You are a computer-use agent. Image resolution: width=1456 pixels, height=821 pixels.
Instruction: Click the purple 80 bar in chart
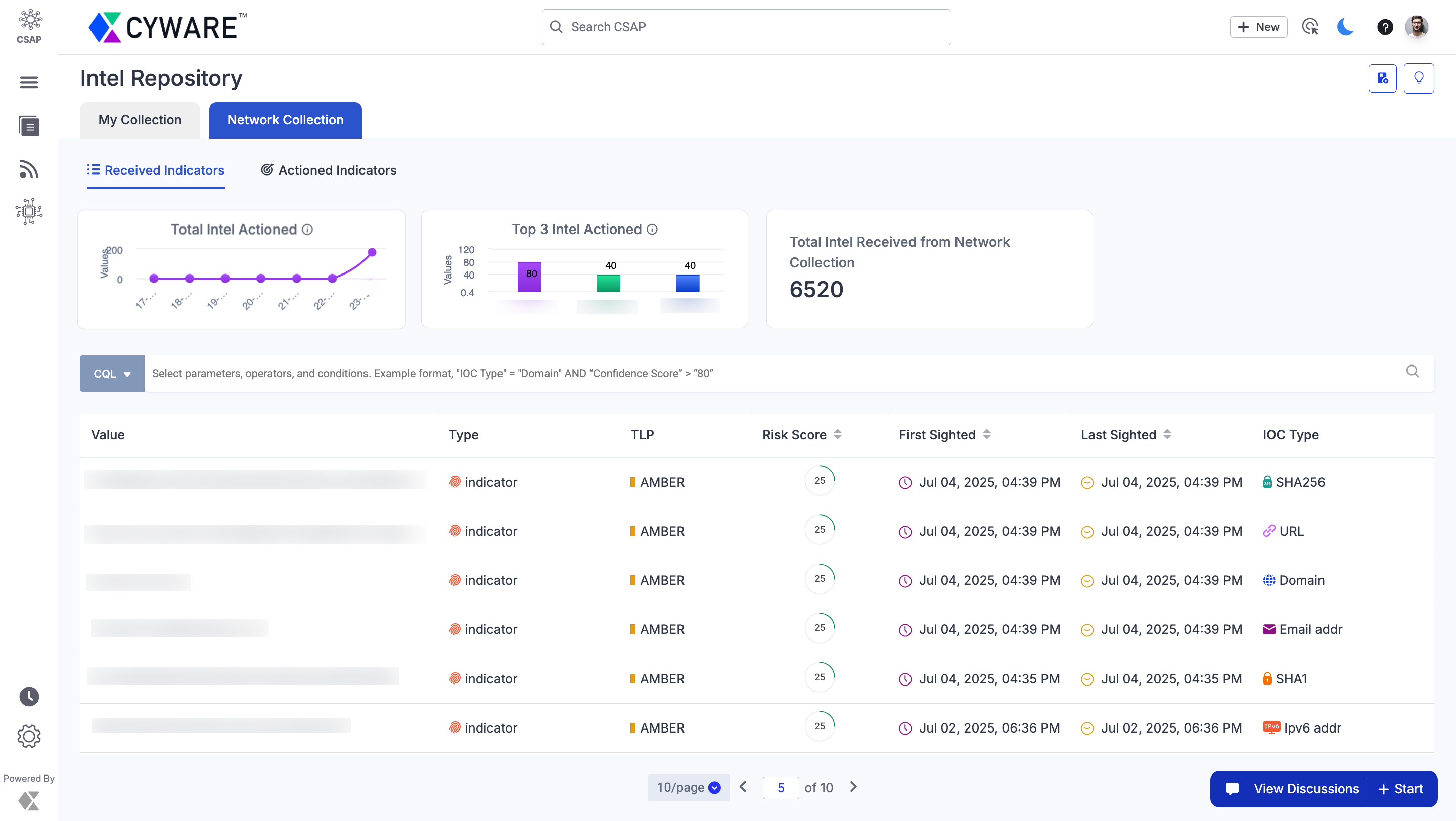click(530, 277)
